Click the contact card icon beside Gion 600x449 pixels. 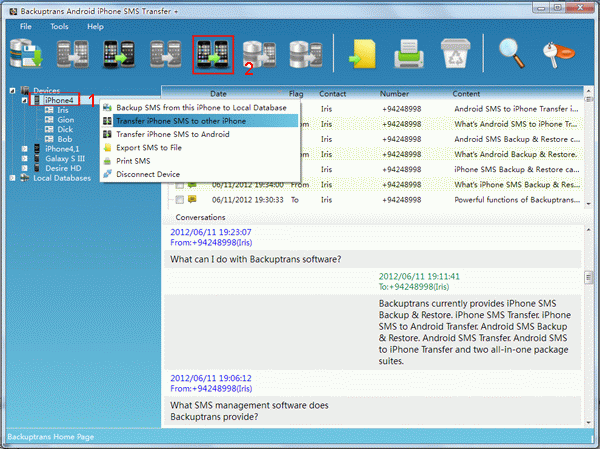[x=49, y=120]
